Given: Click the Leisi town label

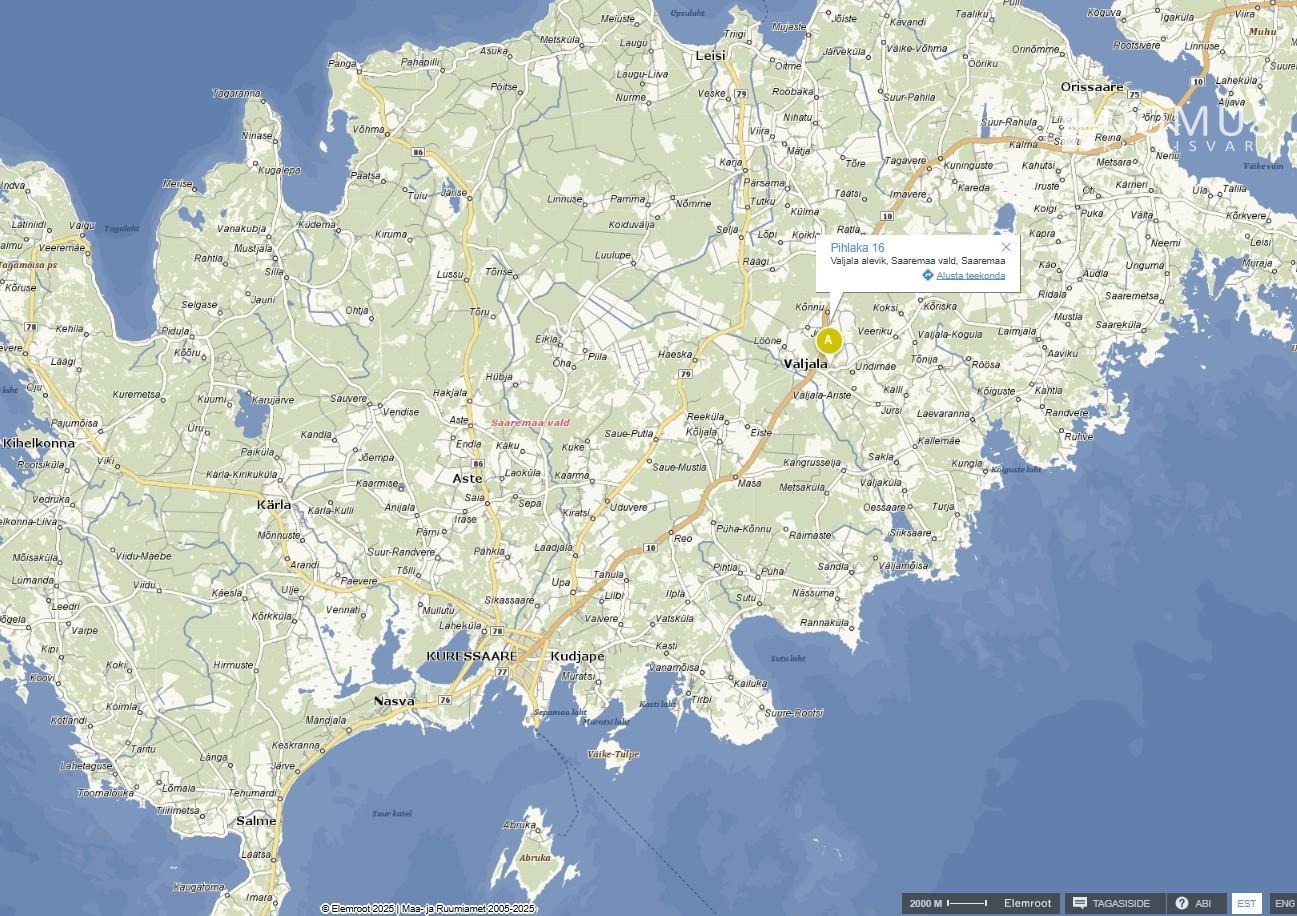Looking at the screenshot, I should 710,57.
